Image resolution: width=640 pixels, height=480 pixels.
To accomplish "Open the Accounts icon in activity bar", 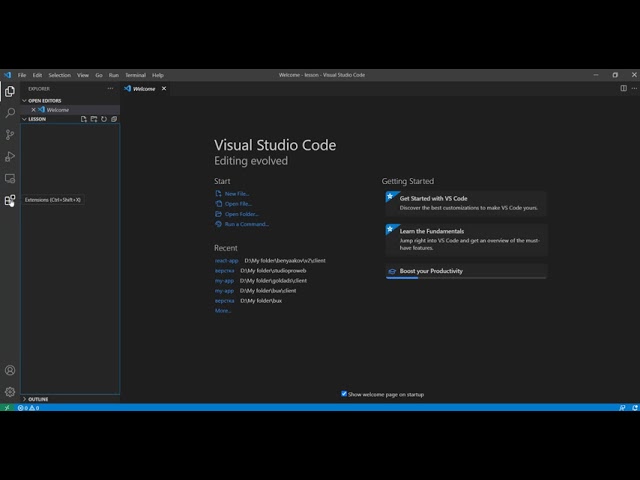I will (10, 370).
